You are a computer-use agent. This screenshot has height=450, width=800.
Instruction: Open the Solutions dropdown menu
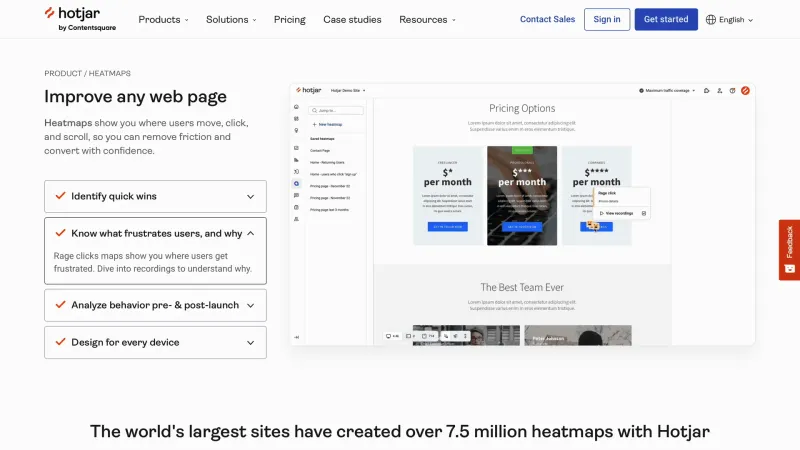[x=231, y=19]
